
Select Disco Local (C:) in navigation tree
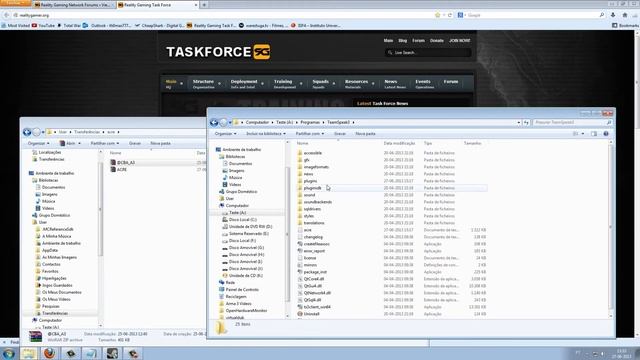[243, 220]
